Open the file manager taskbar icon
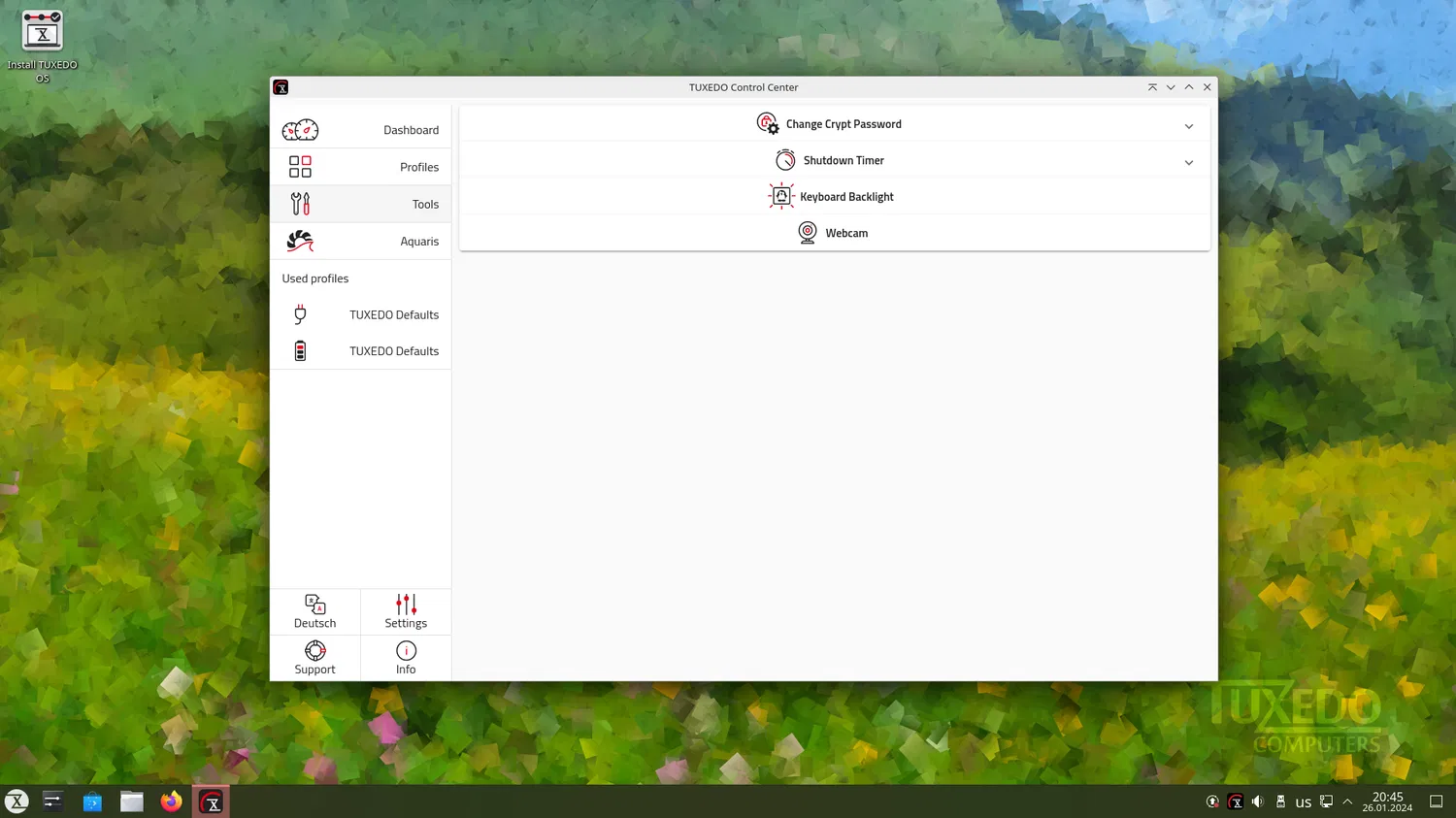 132,802
